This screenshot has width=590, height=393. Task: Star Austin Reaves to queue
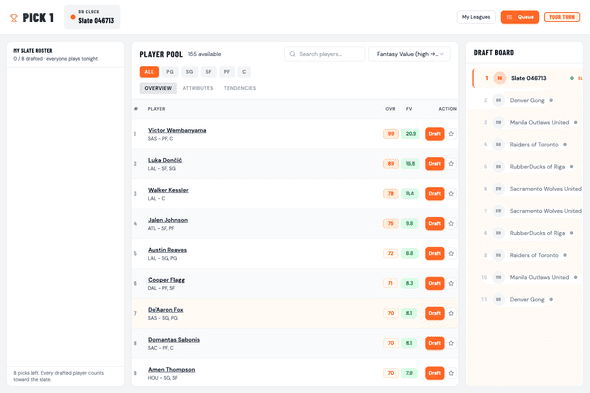click(451, 253)
